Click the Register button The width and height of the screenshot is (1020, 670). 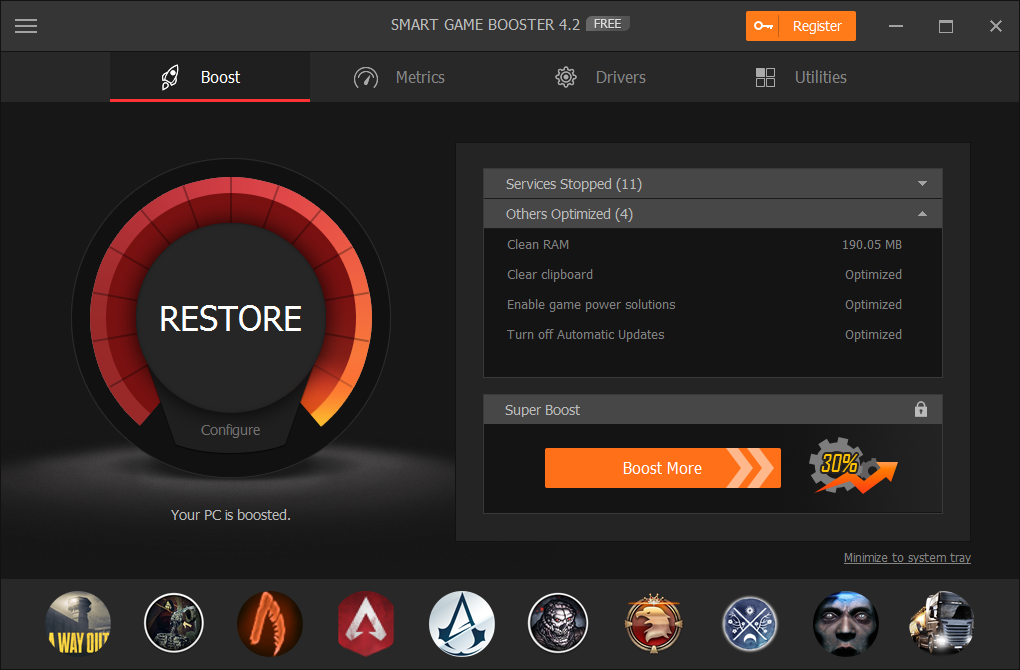coord(800,26)
